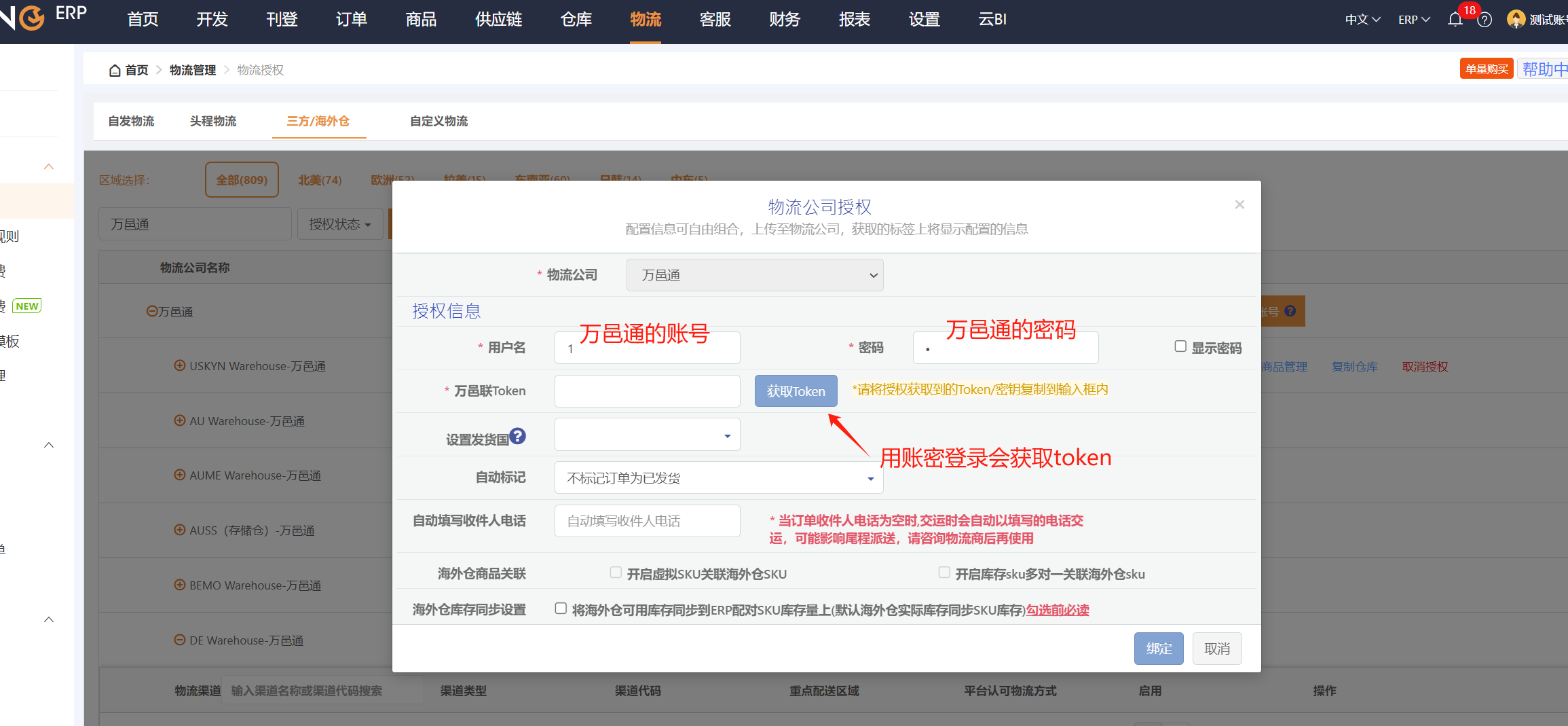Open the 物流公司 dropdown showing 万邑通
Screen dimensions: 1568x726
[x=754, y=275]
